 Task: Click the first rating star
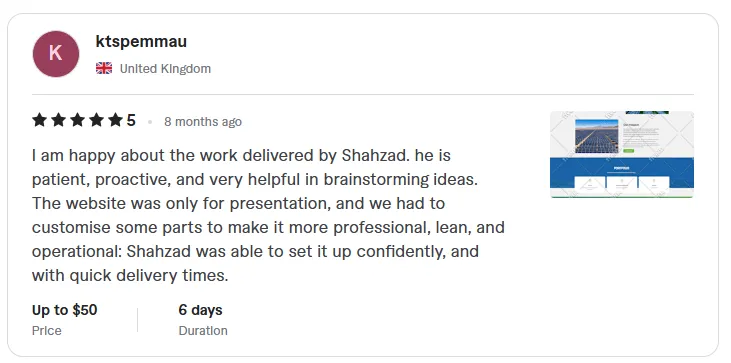click(x=40, y=120)
